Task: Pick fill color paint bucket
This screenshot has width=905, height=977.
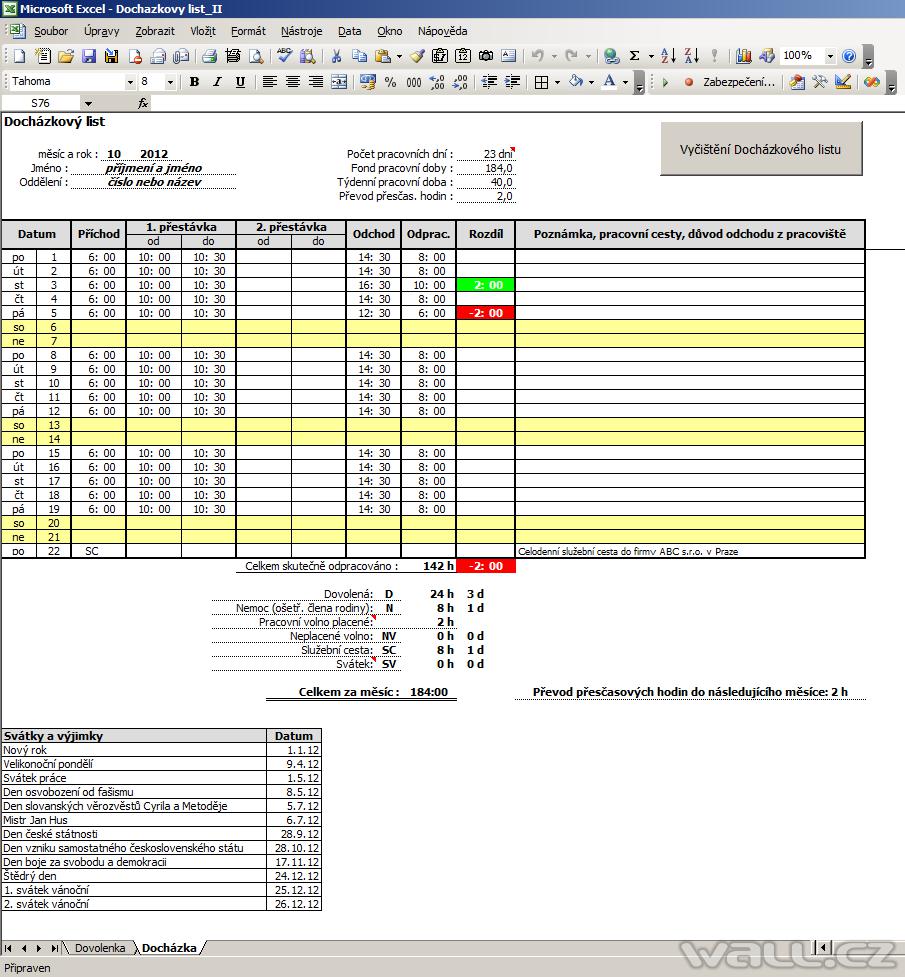Action: (576, 82)
